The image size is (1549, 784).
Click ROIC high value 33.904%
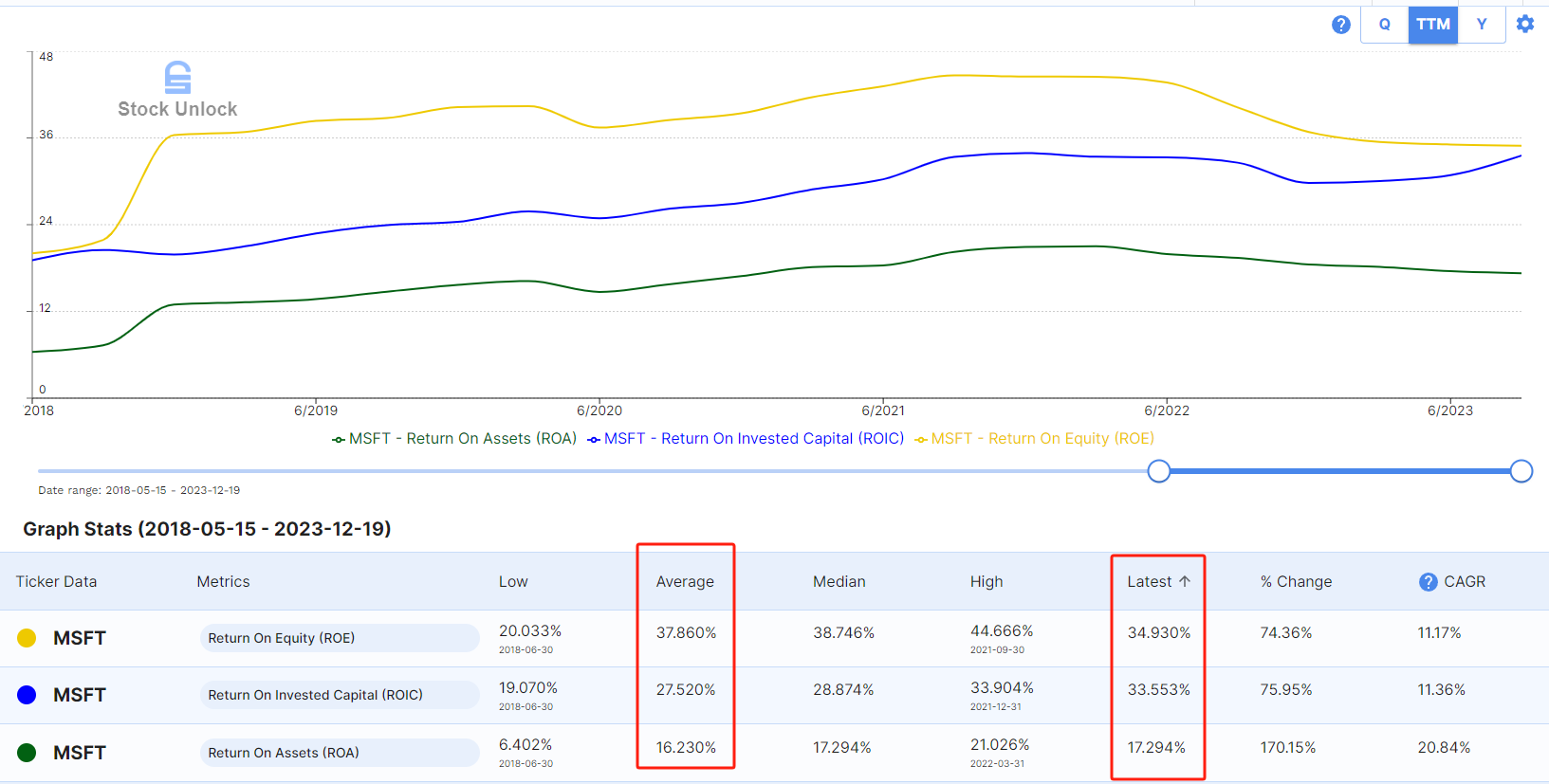click(1002, 688)
